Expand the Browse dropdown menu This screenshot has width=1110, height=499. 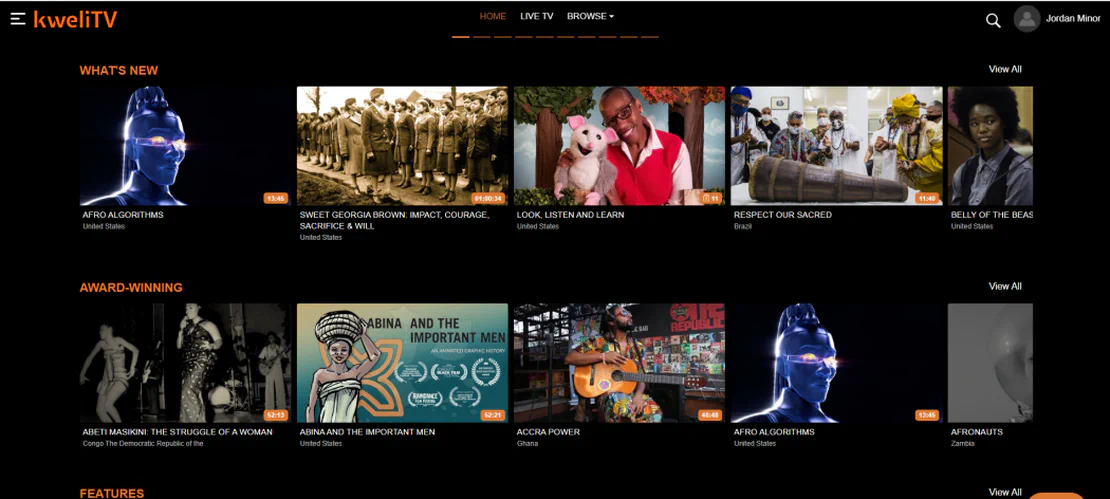pyautogui.click(x=590, y=16)
